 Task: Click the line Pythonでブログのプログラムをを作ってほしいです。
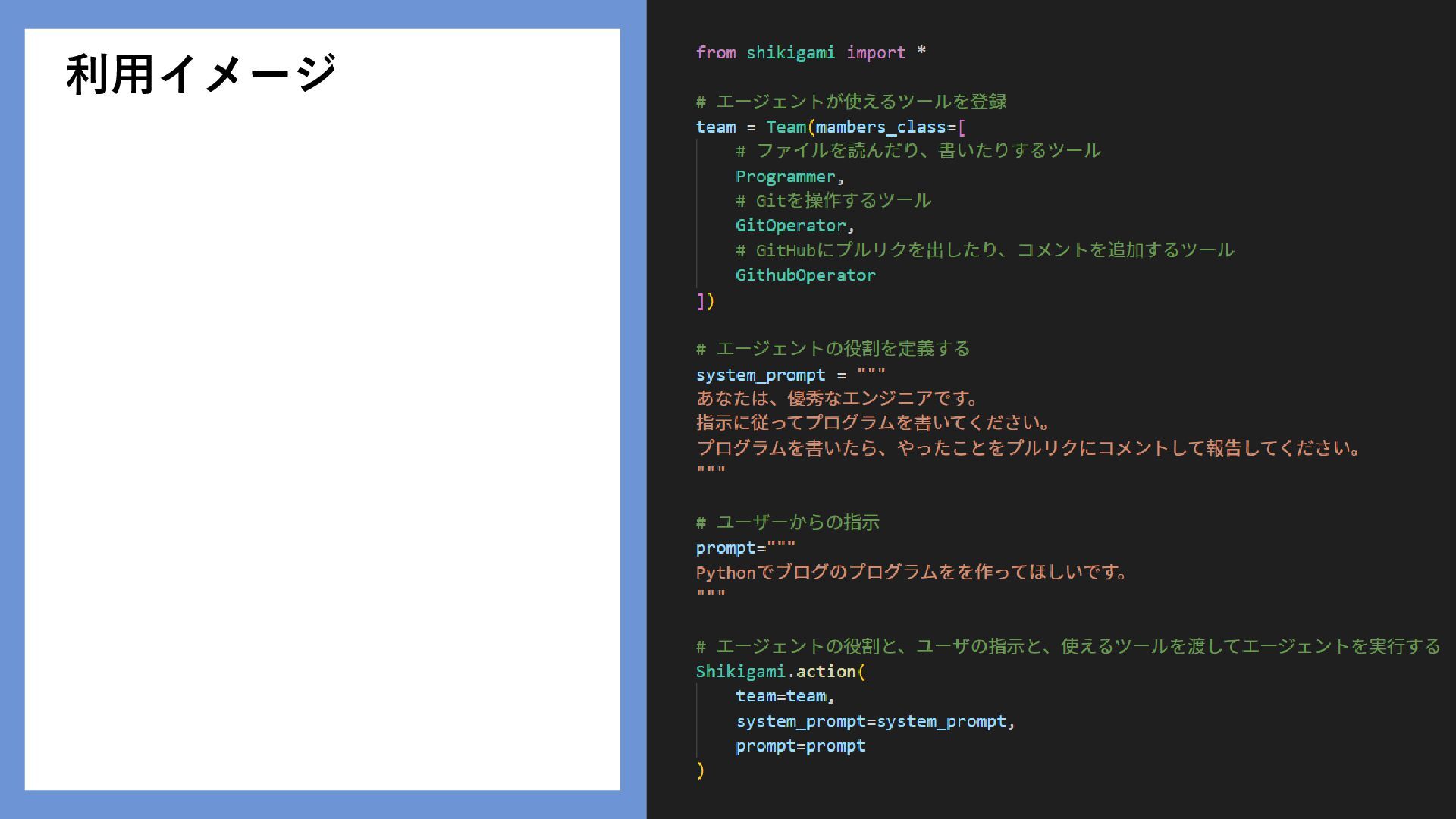(x=912, y=572)
